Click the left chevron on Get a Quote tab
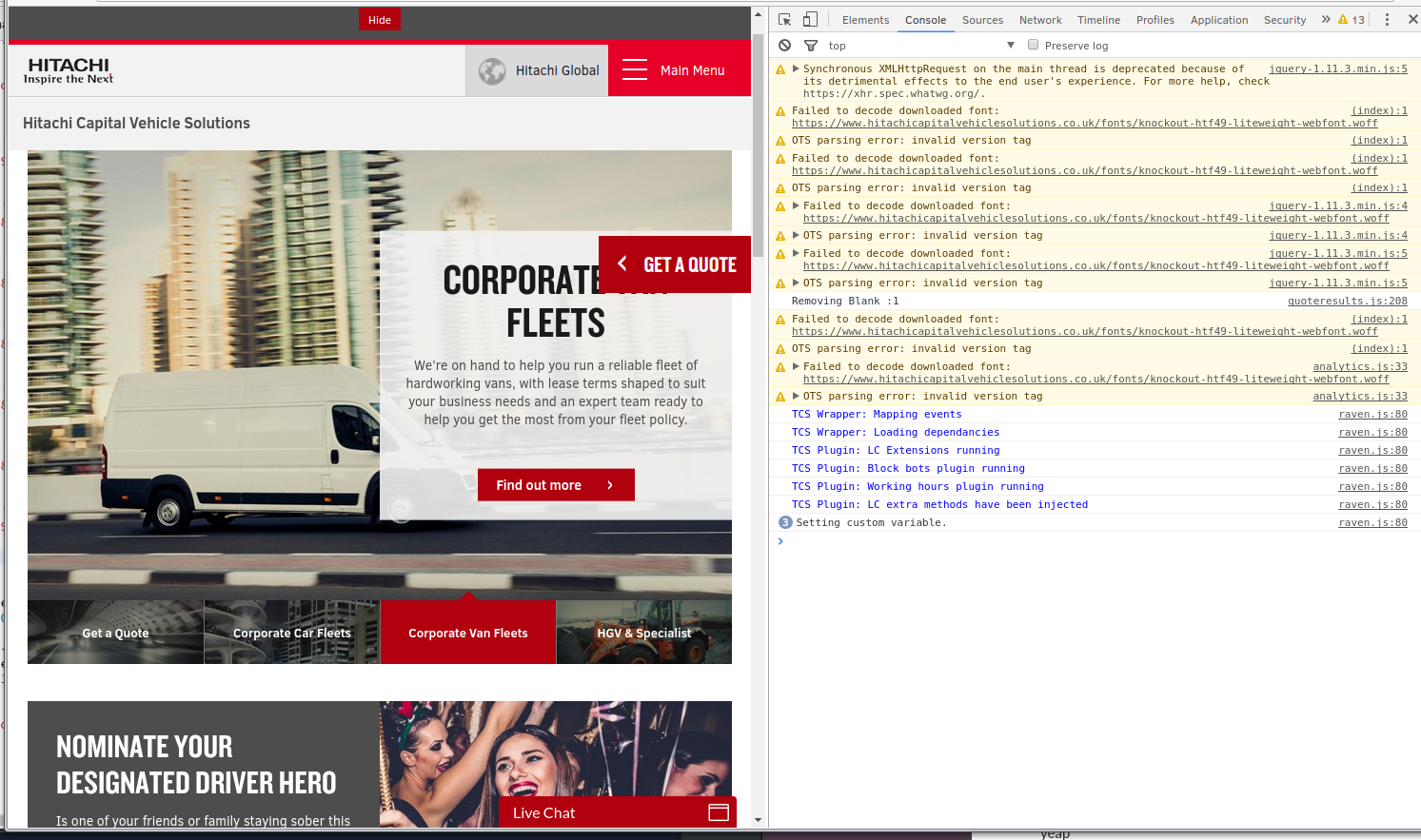The height and width of the screenshot is (840, 1421). point(622,264)
